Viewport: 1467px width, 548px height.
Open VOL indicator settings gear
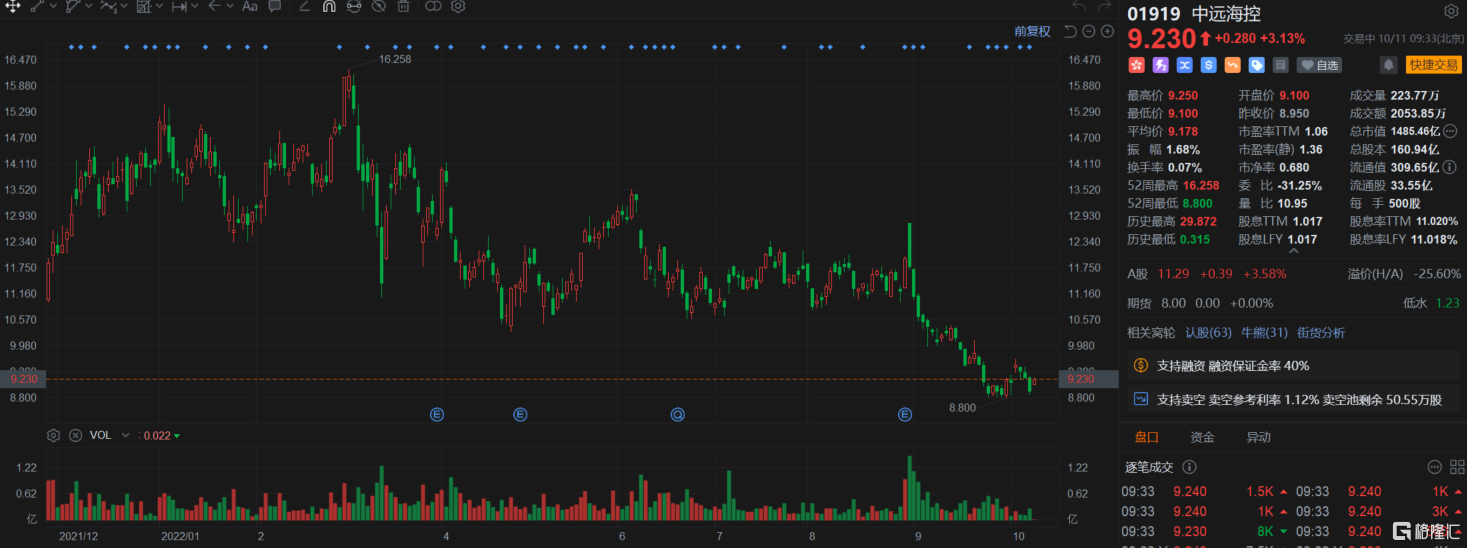54,435
